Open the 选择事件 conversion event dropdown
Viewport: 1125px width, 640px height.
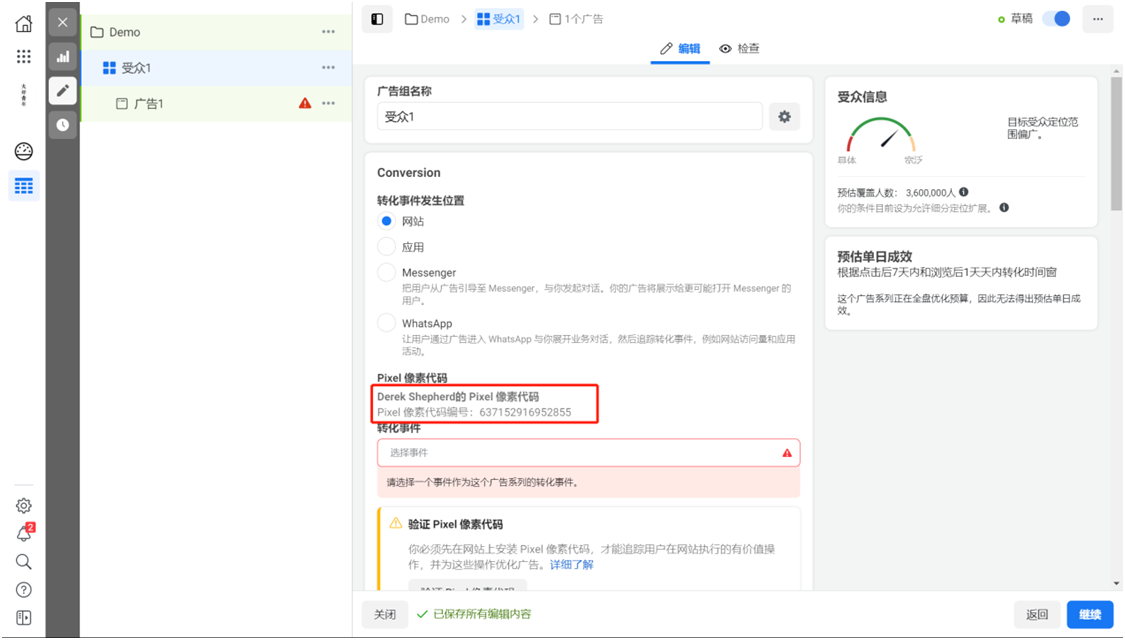click(x=588, y=452)
